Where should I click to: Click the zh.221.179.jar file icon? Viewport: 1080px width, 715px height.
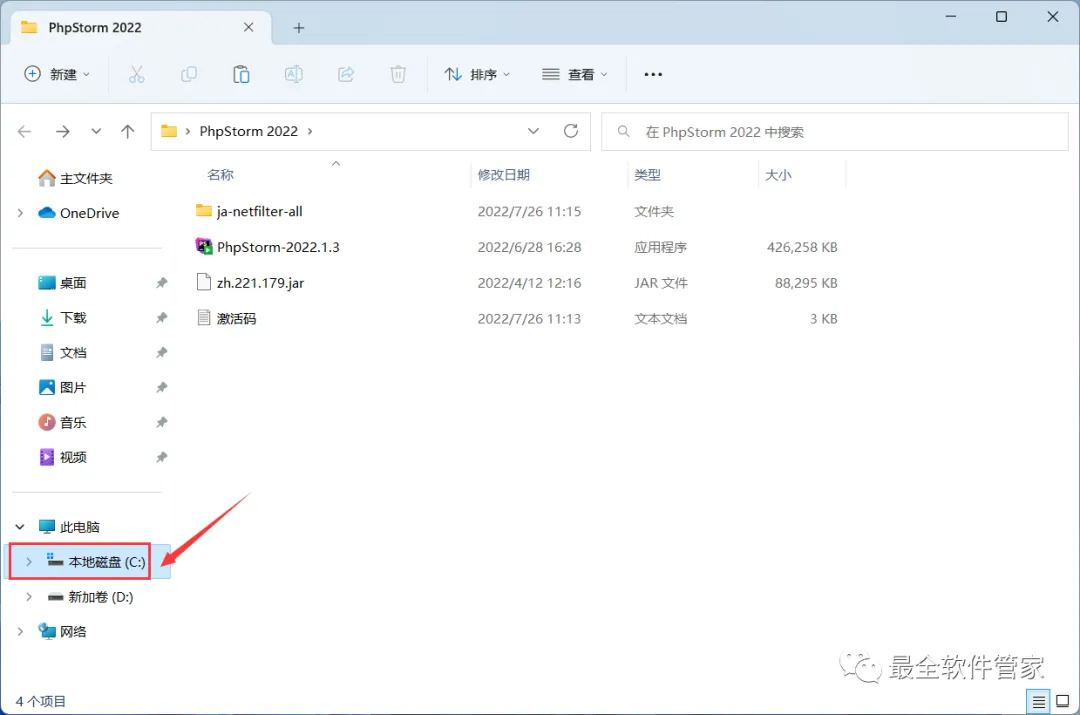204,282
